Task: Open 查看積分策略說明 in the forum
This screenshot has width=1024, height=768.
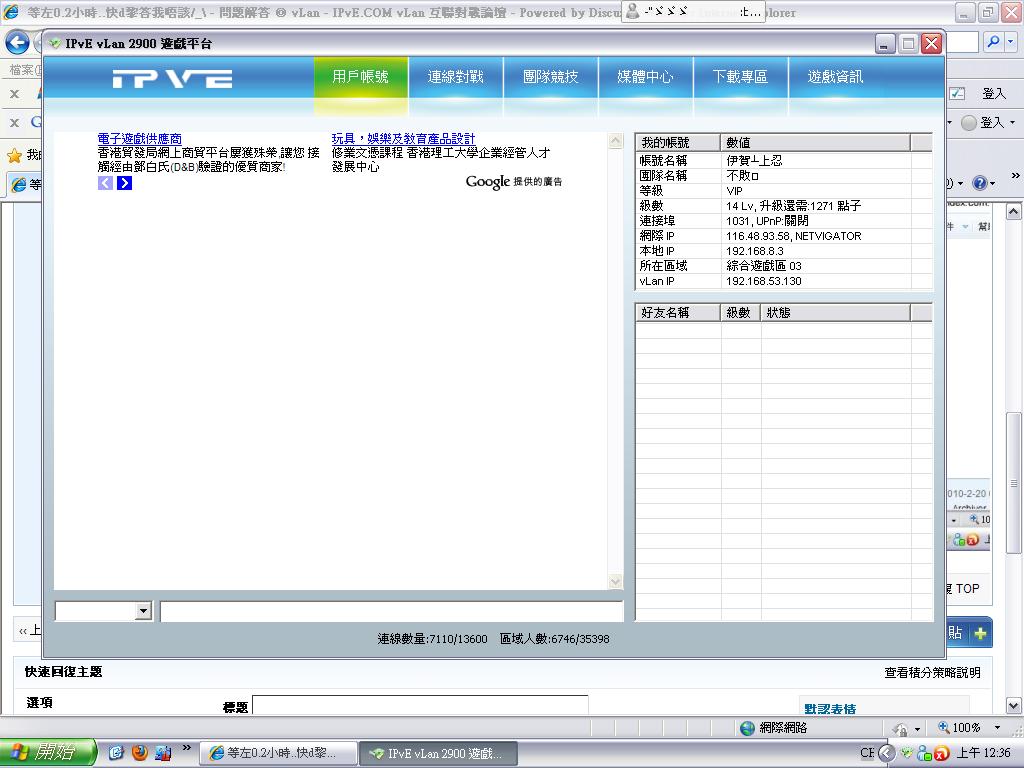Action: pos(933,673)
